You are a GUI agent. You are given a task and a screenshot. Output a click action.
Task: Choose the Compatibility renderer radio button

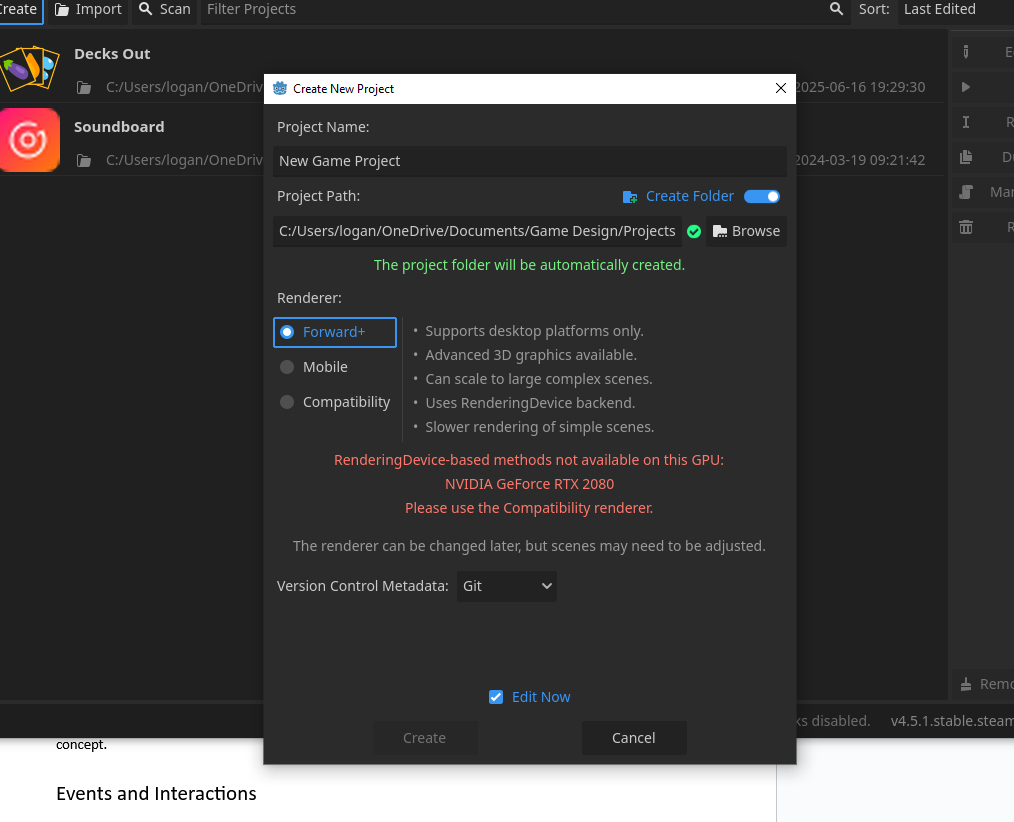(287, 402)
